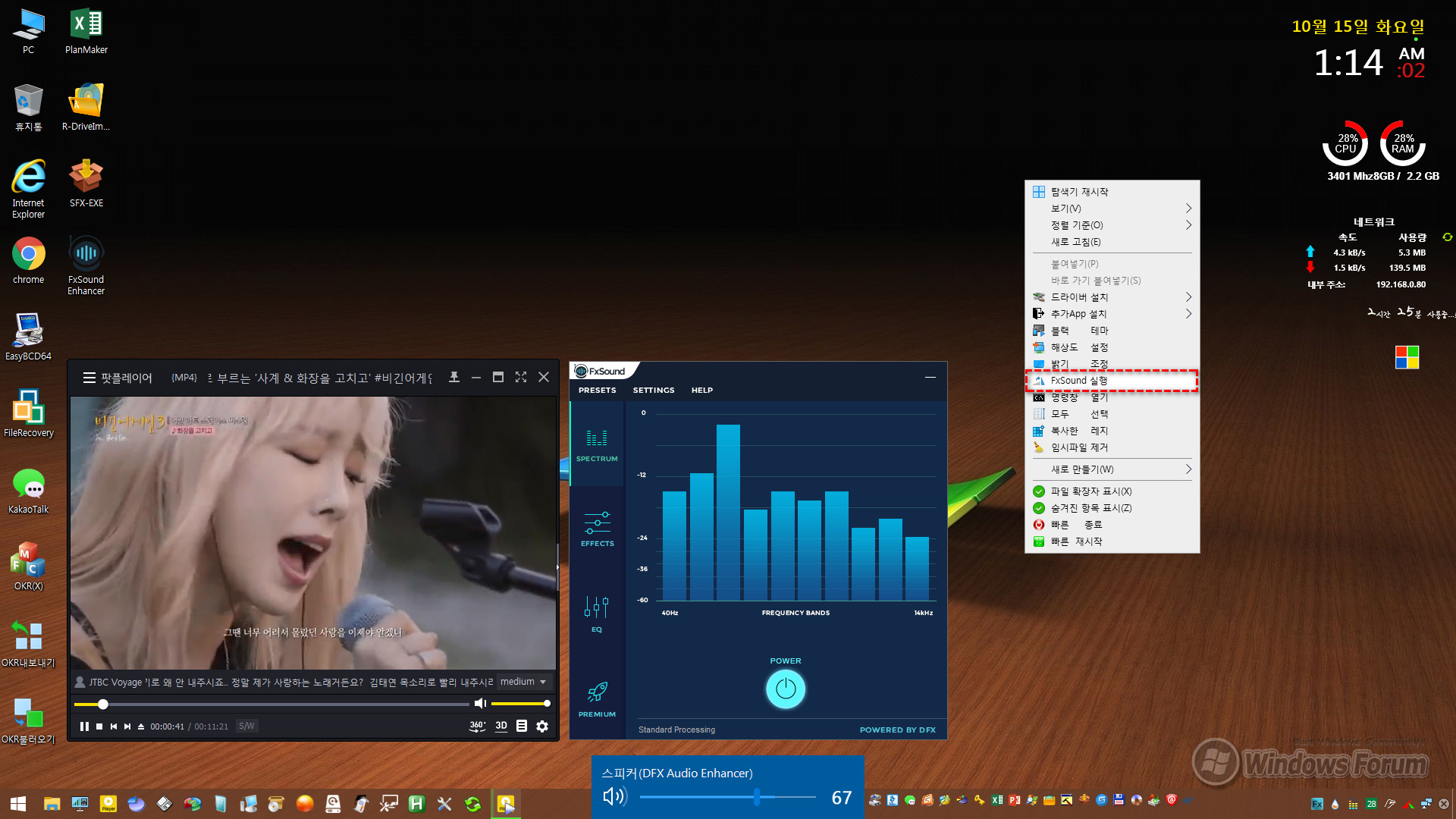Open the EQ panel in FxSound
1456x819 pixels.
[597, 614]
